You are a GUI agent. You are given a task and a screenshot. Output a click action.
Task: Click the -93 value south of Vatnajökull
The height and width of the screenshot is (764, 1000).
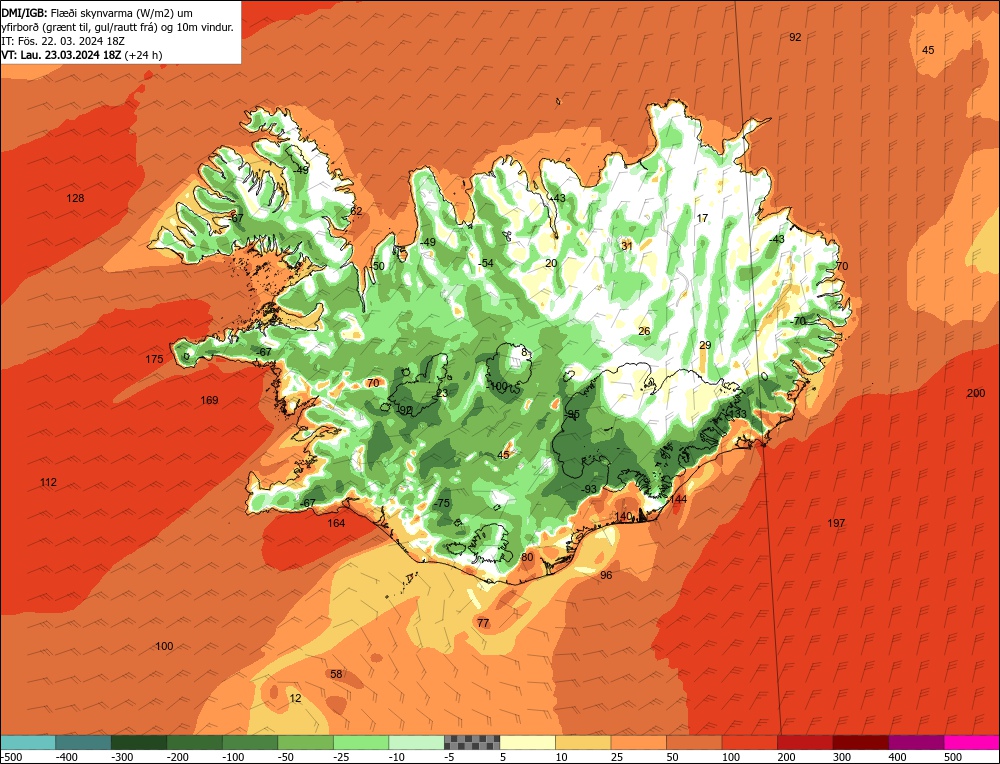click(589, 489)
